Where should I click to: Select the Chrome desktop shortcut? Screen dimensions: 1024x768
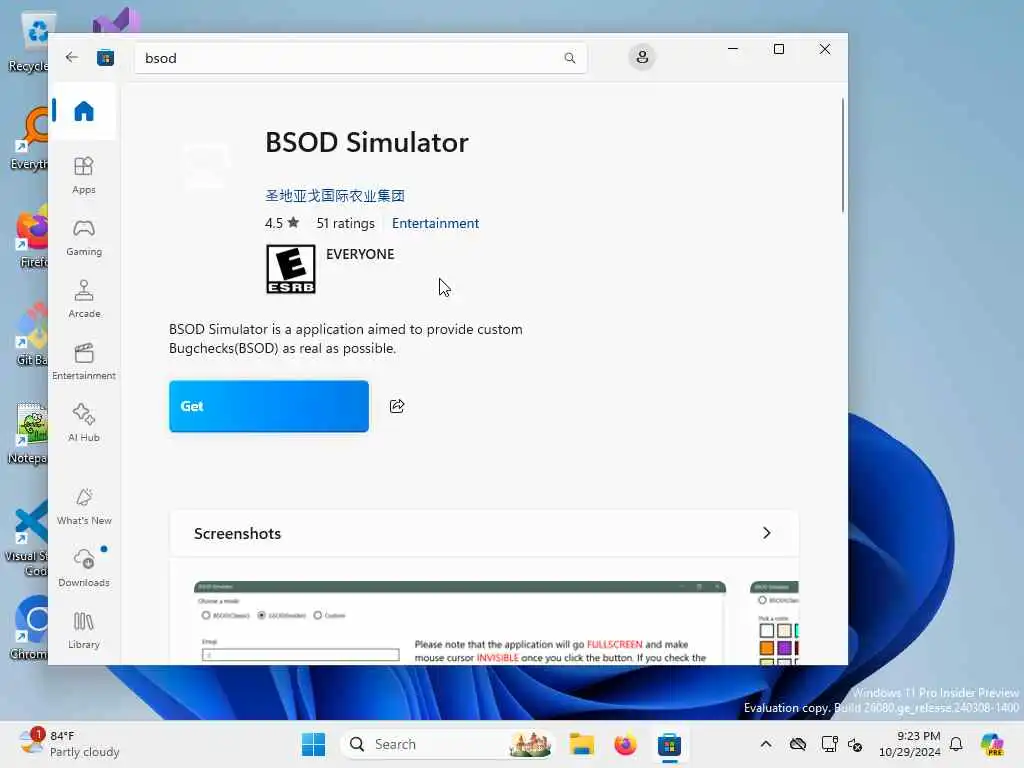coord(31,628)
